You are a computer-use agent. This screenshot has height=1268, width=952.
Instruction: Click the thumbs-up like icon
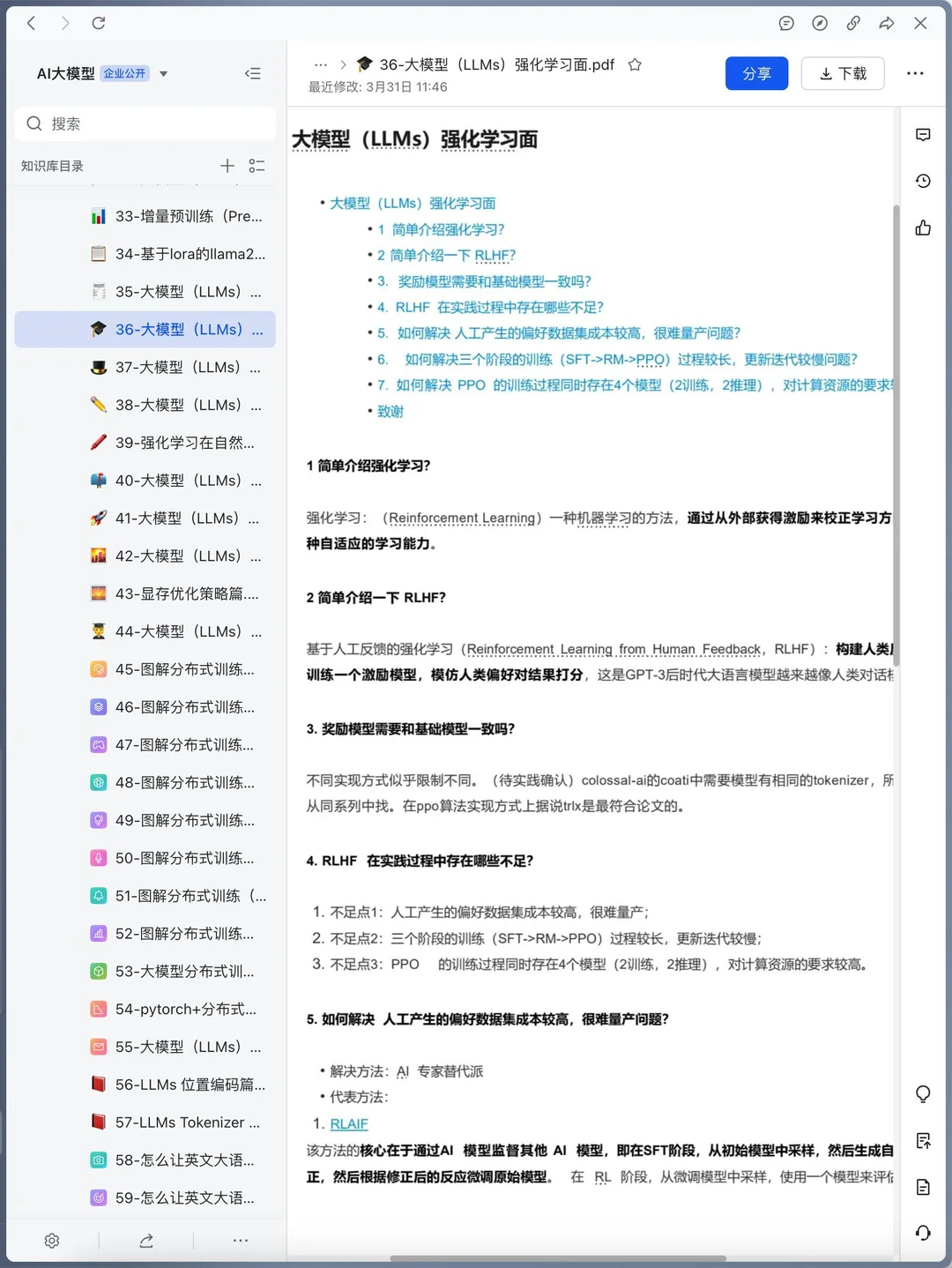(922, 227)
